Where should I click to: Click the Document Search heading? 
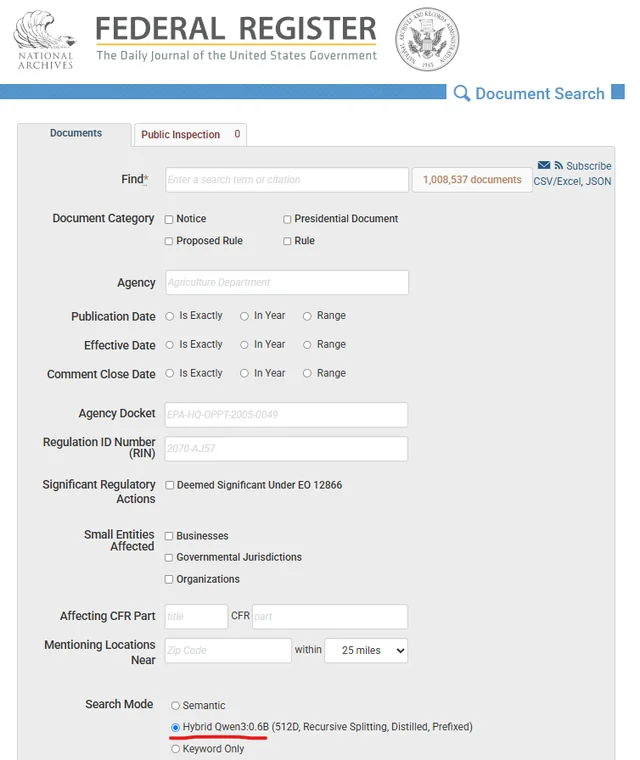coord(540,94)
